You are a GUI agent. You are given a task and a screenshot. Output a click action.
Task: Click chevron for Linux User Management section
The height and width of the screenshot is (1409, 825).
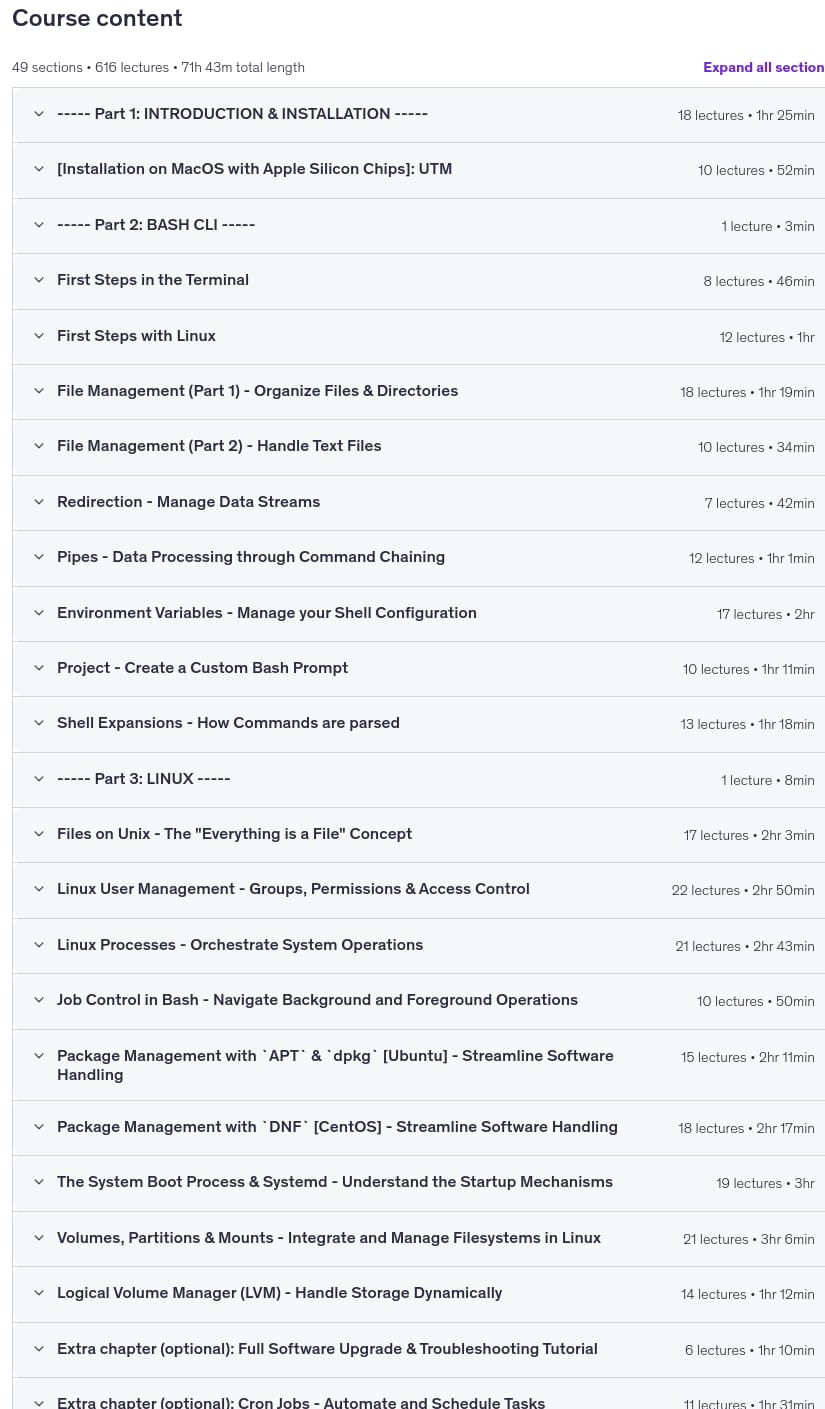(x=39, y=889)
